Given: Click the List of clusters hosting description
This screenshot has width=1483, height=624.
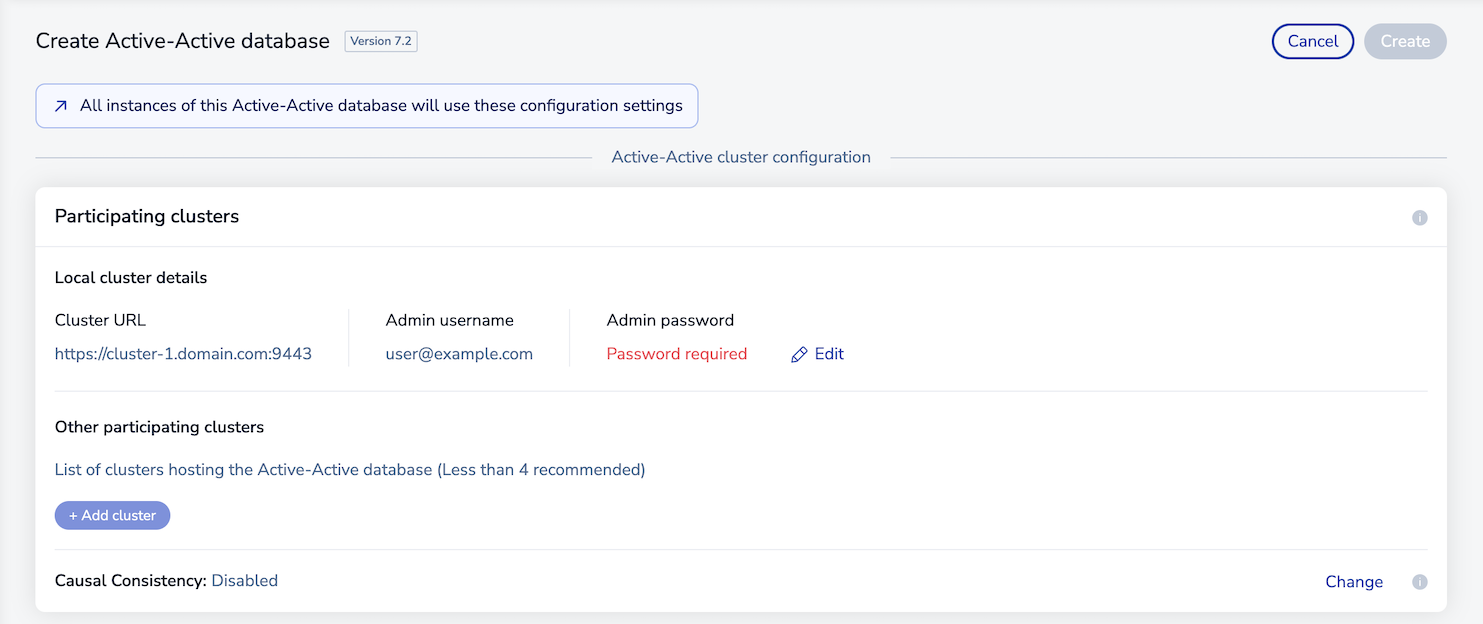Looking at the screenshot, I should coord(349,469).
